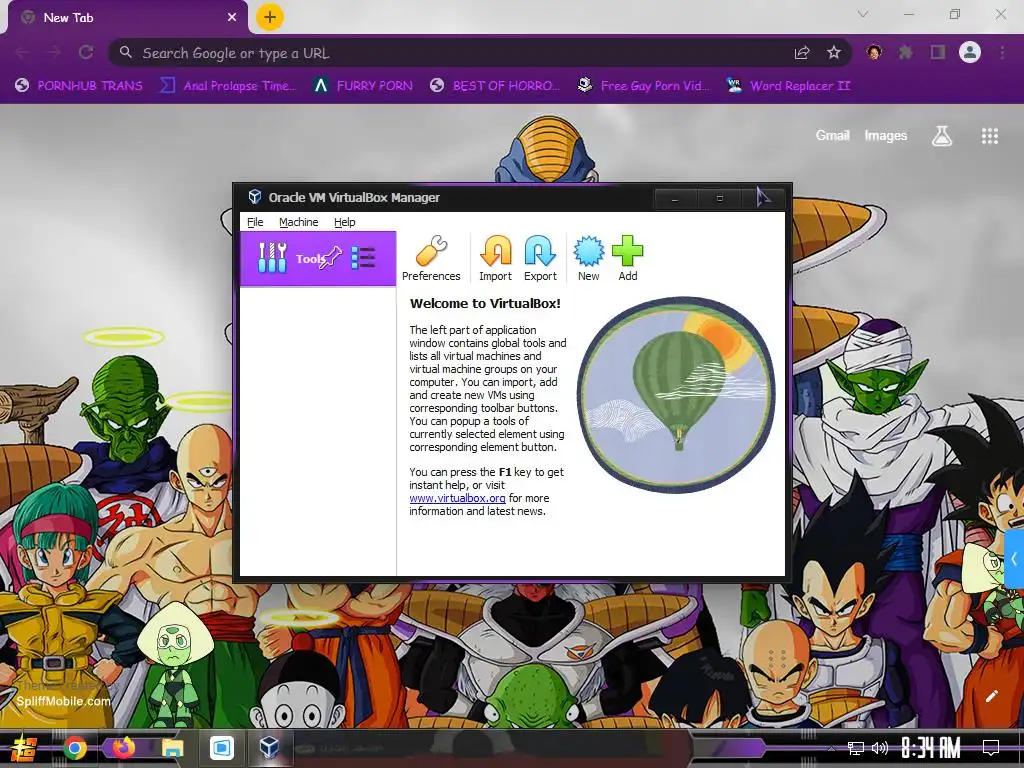Open the Chrome tab search chevron
The width and height of the screenshot is (1024, 768).
863,14
